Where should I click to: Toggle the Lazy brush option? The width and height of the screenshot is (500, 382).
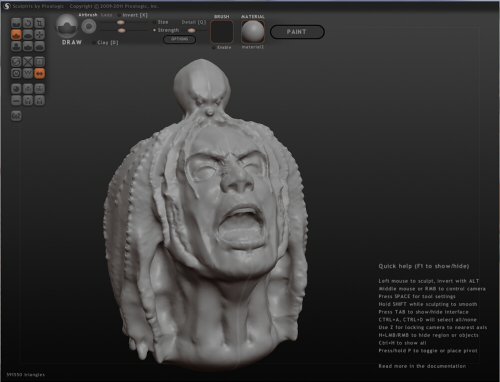(107, 15)
